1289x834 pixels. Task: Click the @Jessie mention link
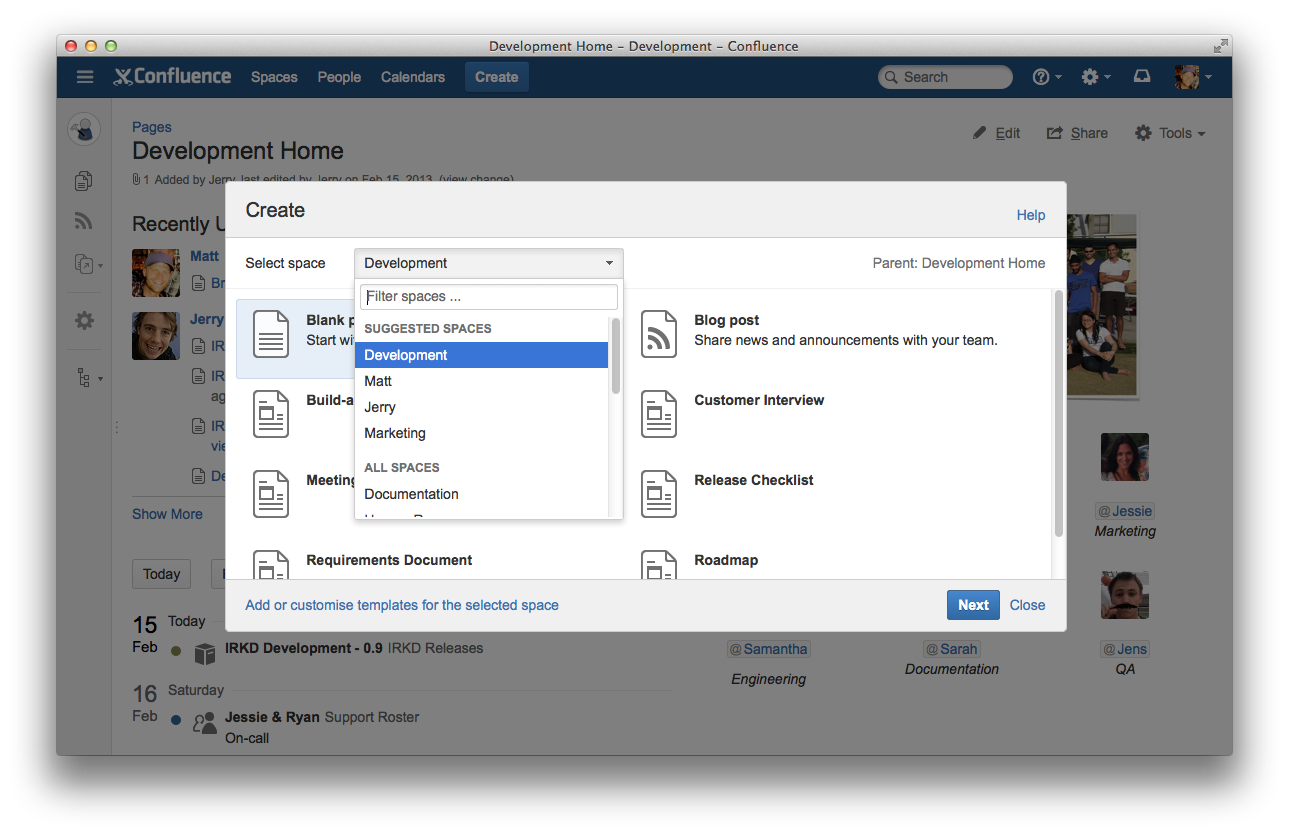(x=1125, y=511)
